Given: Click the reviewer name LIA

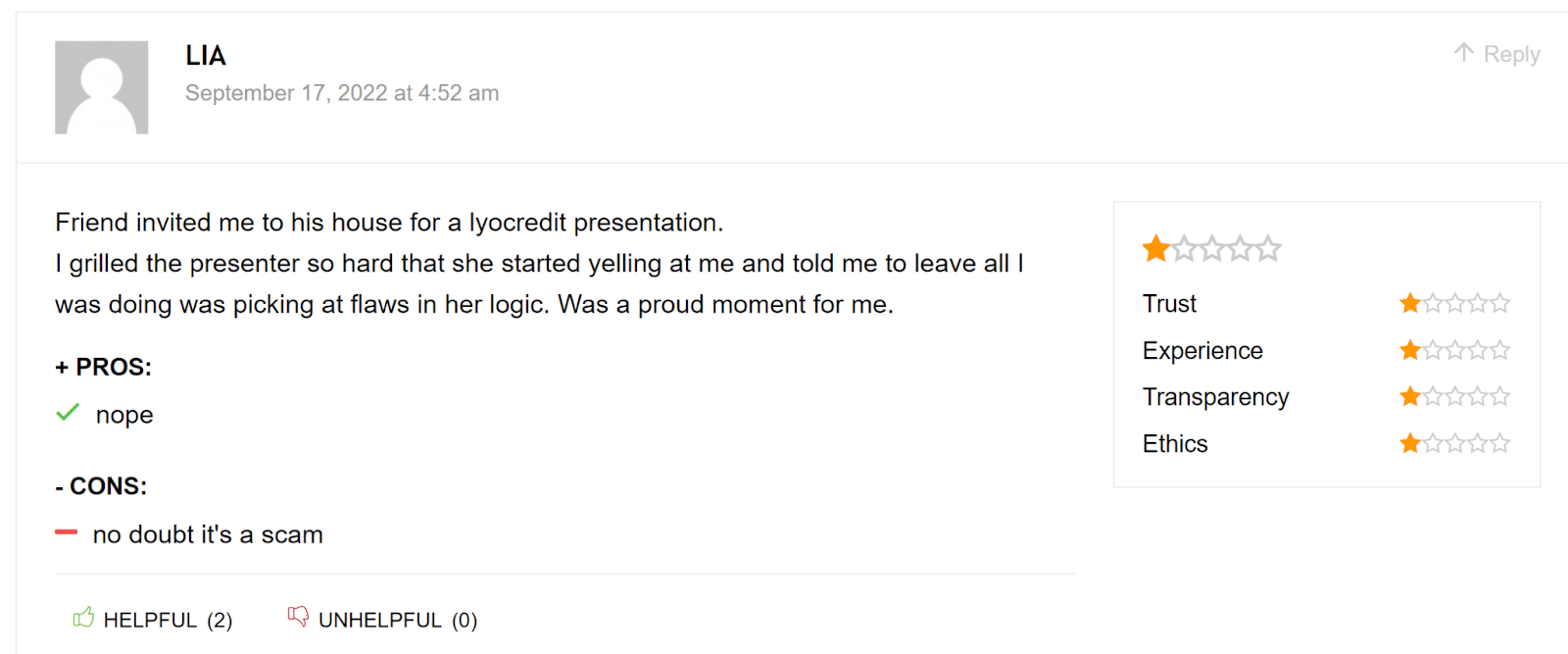Looking at the screenshot, I should coord(206,56).
